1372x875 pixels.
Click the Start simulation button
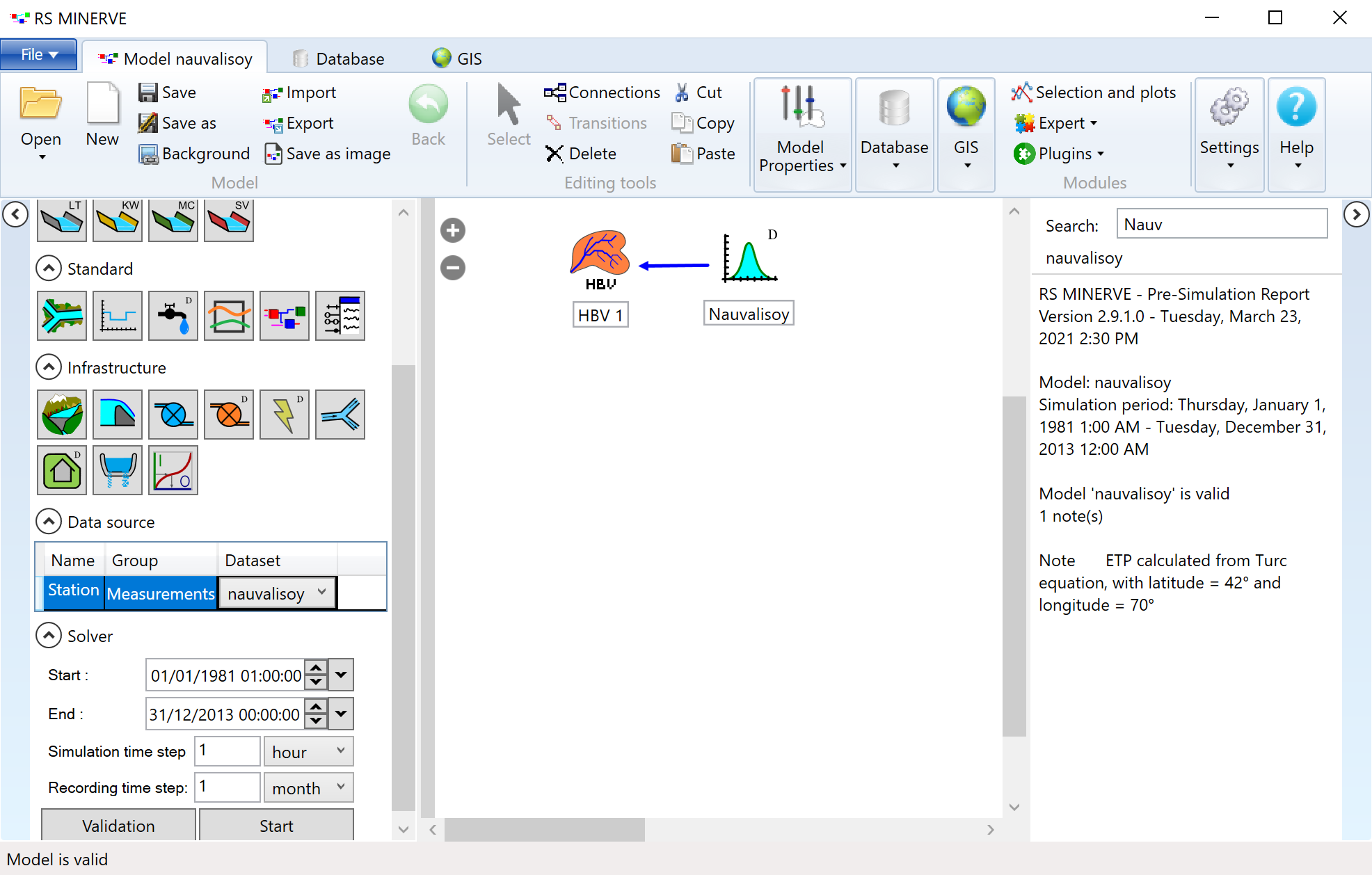[x=276, y=826]
